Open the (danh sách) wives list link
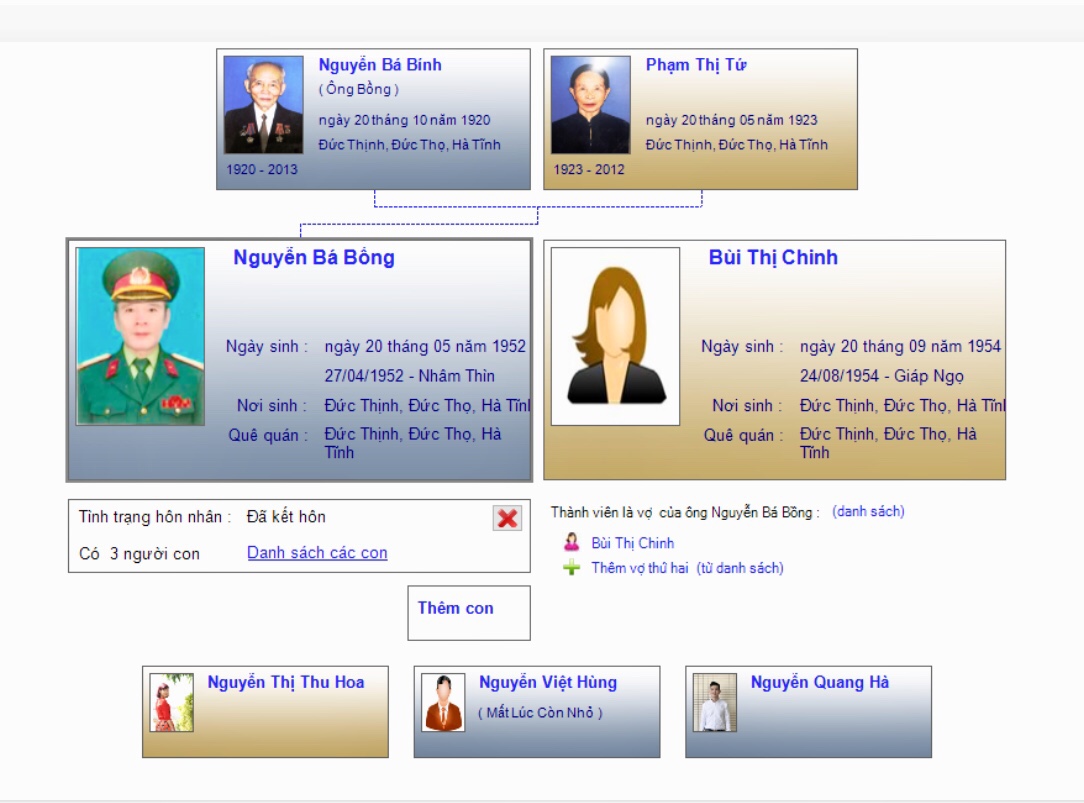 point(868,511)
